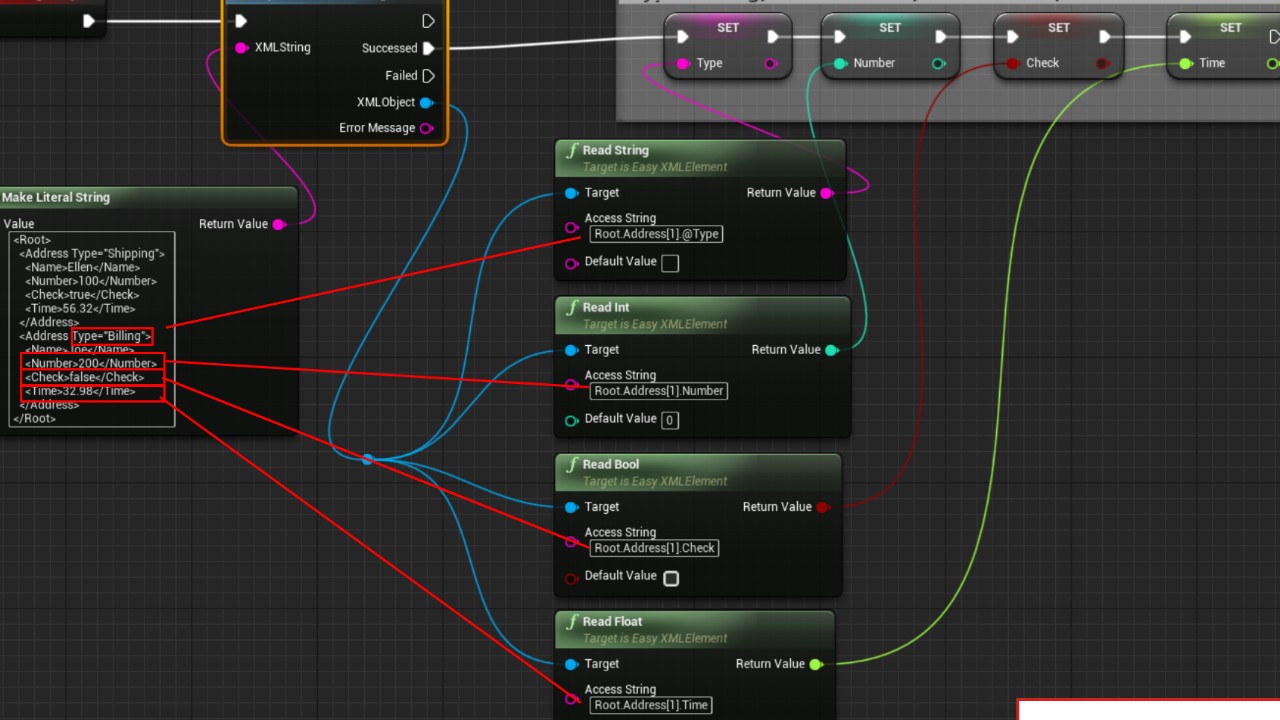1280x720 pixels.
Task: Click the SET Number exec input pin
Action: coord(840,37)
